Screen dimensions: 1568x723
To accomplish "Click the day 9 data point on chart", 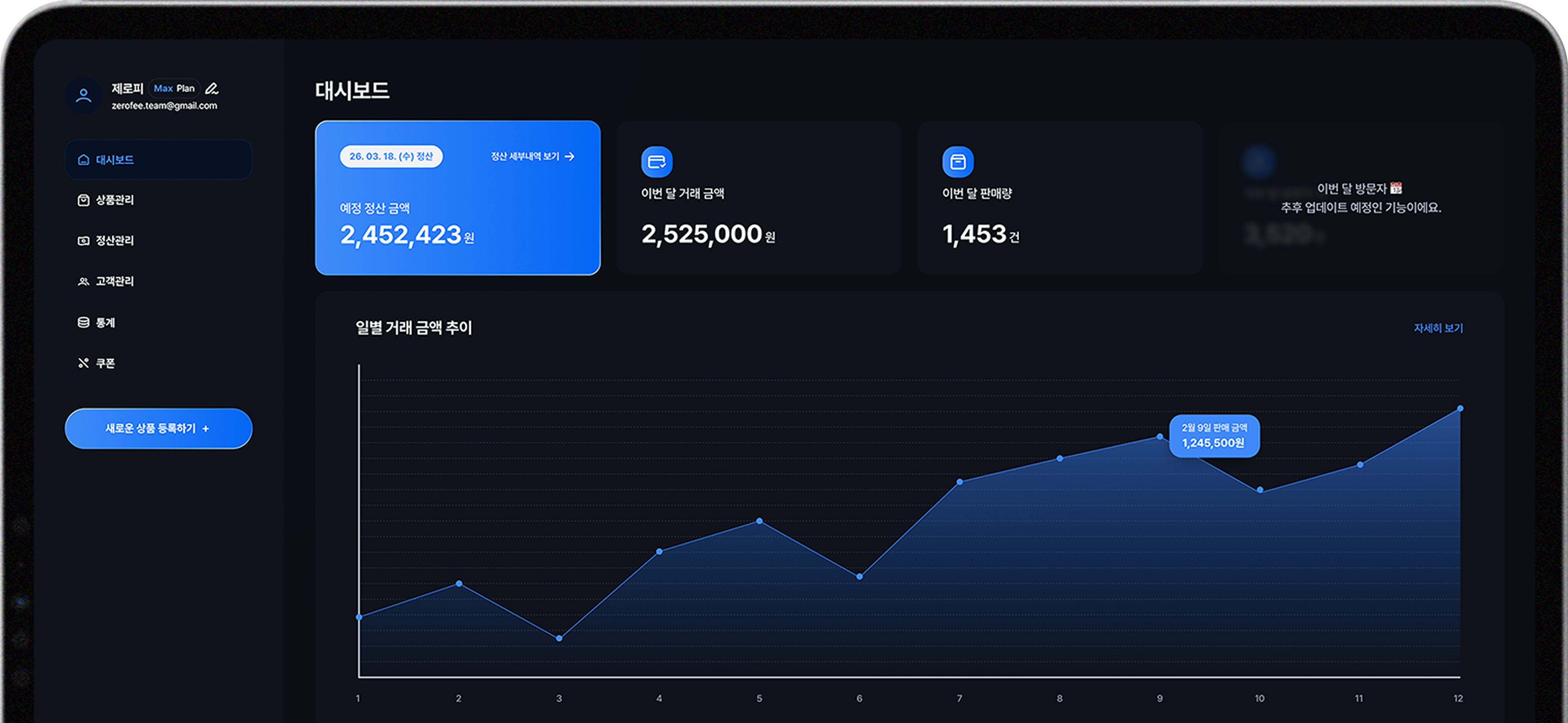I will 1160,437.
